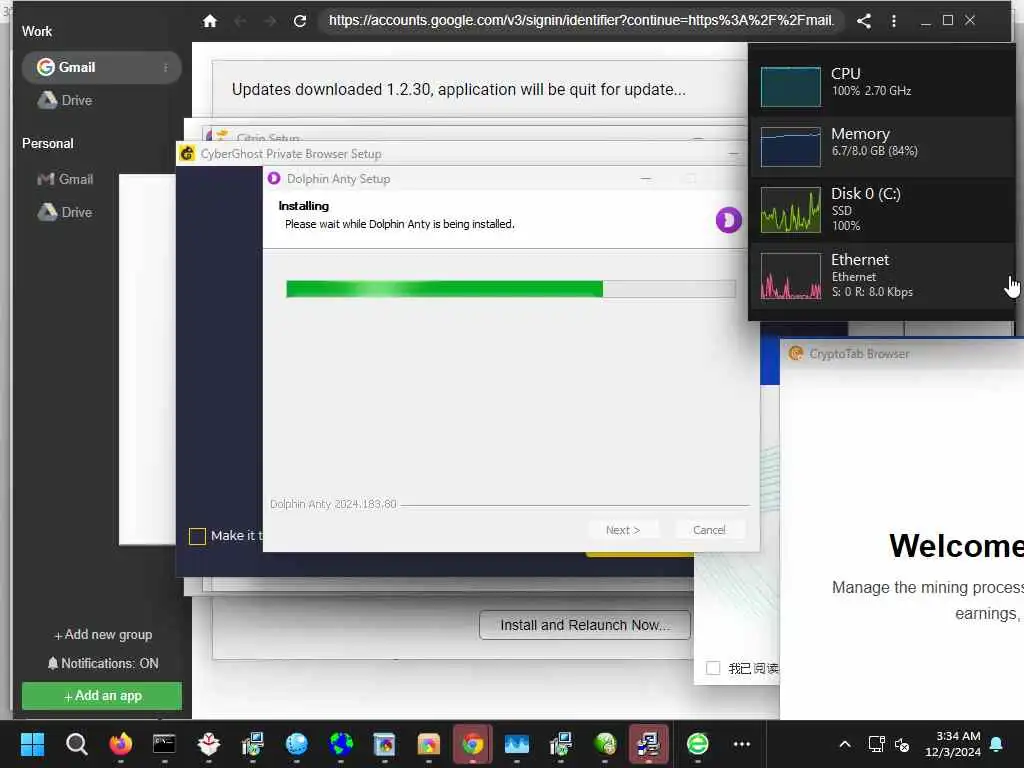Select Gmail under the Work group

[x=102, y=67]
